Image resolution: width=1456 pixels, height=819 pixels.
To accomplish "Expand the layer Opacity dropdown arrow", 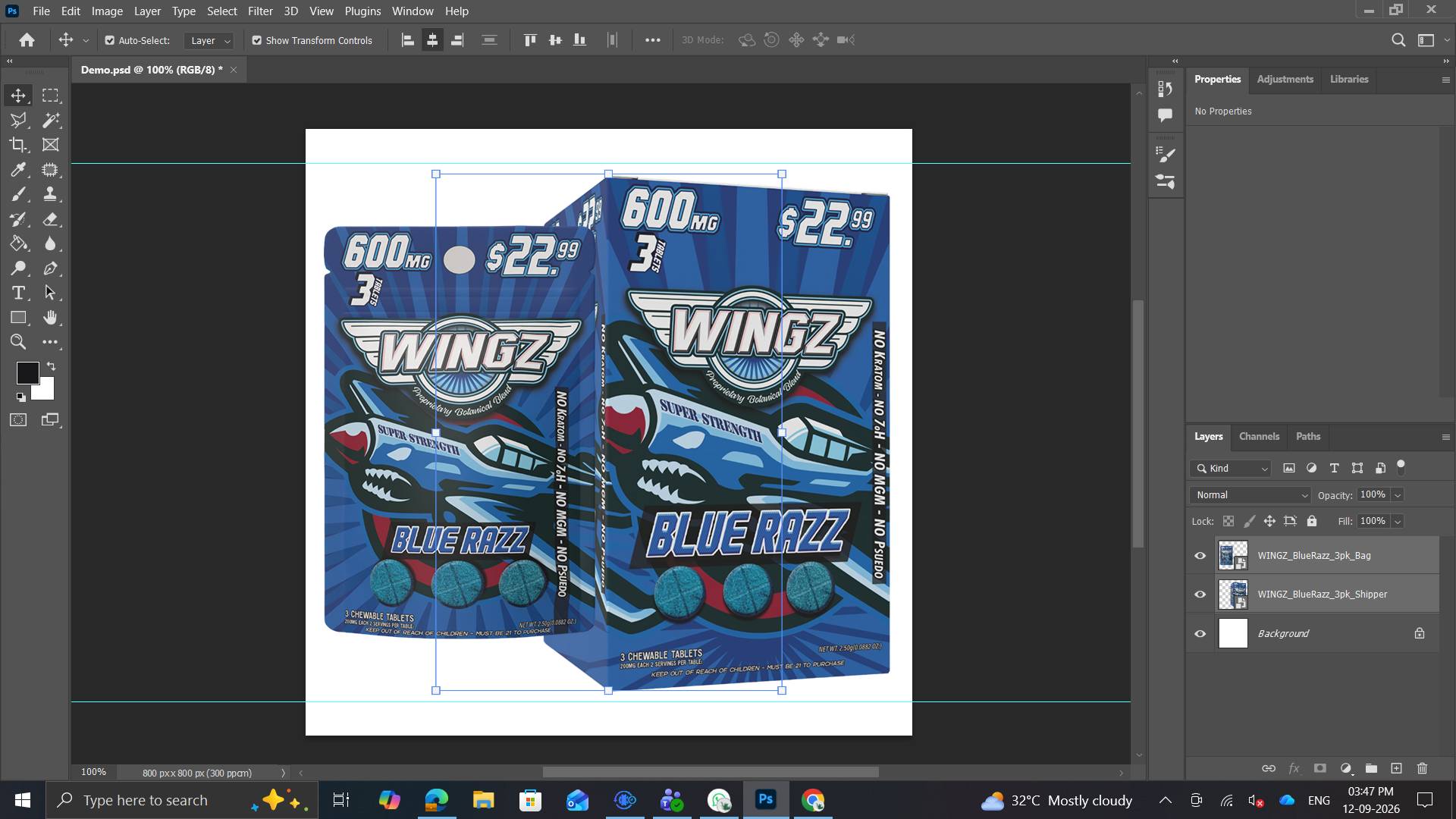I will [x=1397, y=495].
